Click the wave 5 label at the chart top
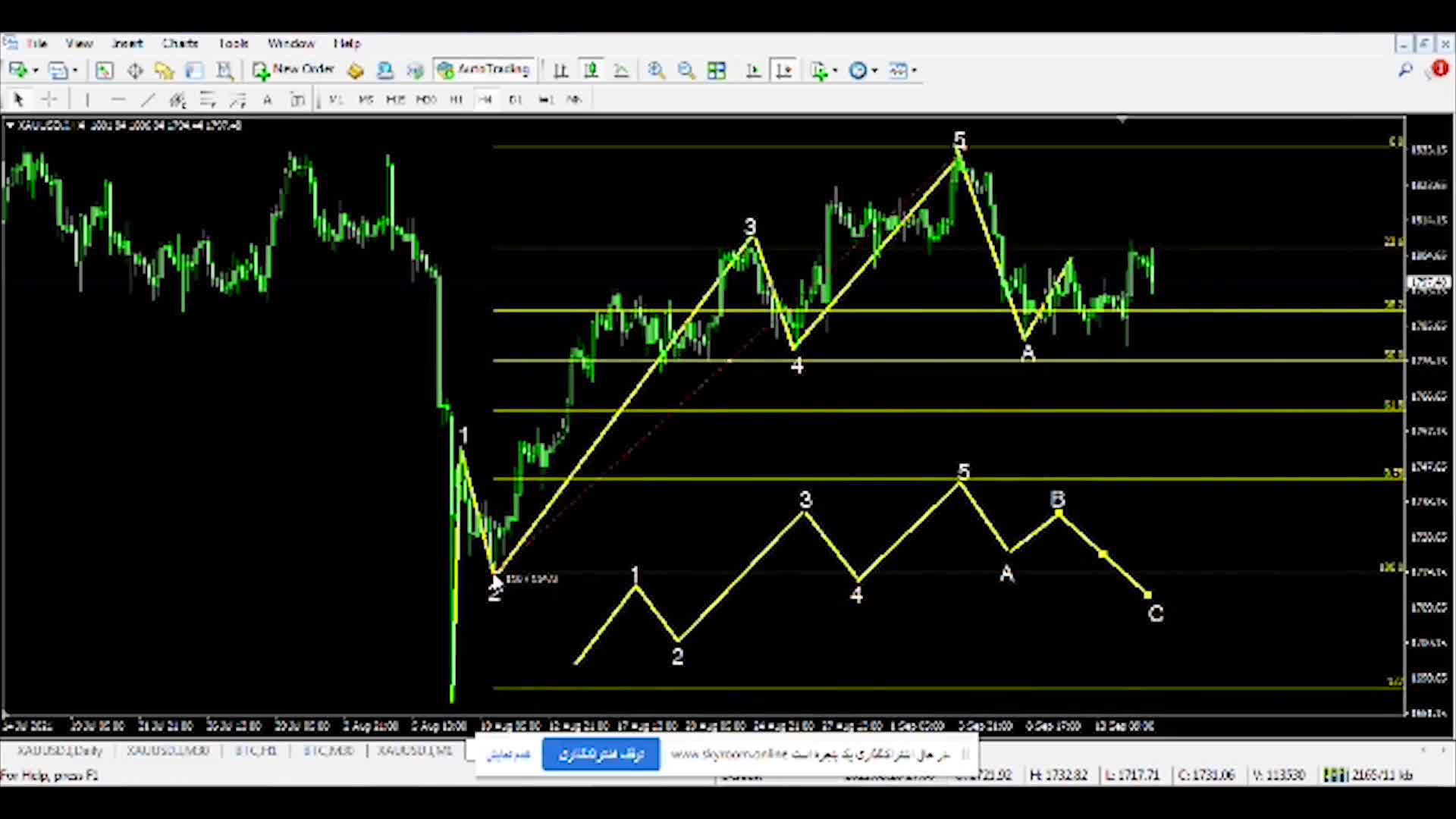 click(960, 140)
